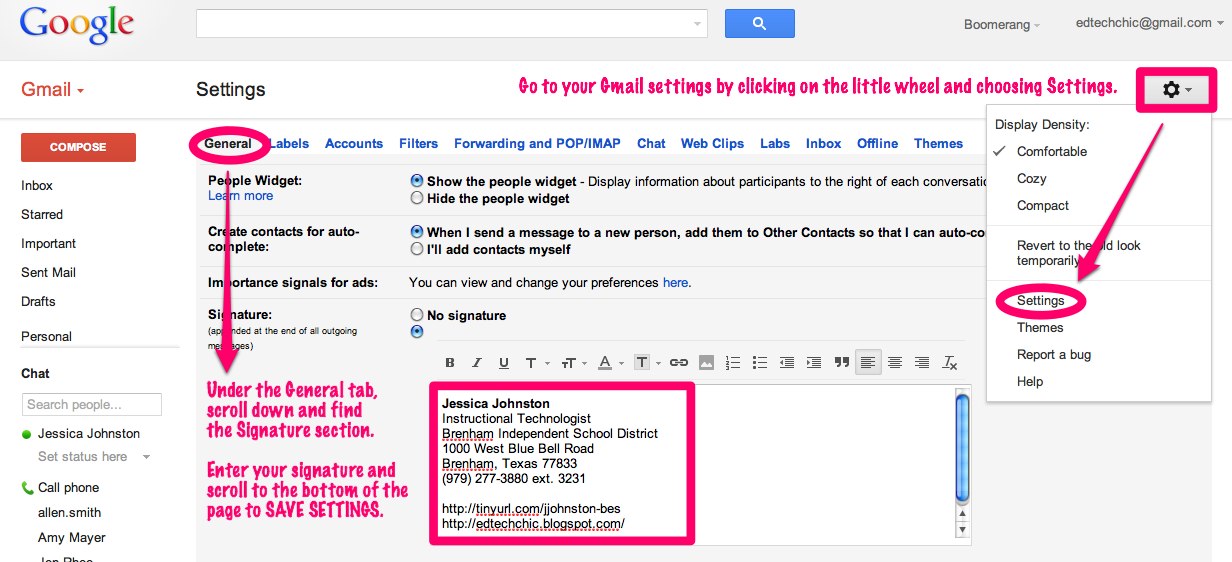Select Show the people widget option
The width and height of the screenshot is (1232, 562).
coord(417,181)
